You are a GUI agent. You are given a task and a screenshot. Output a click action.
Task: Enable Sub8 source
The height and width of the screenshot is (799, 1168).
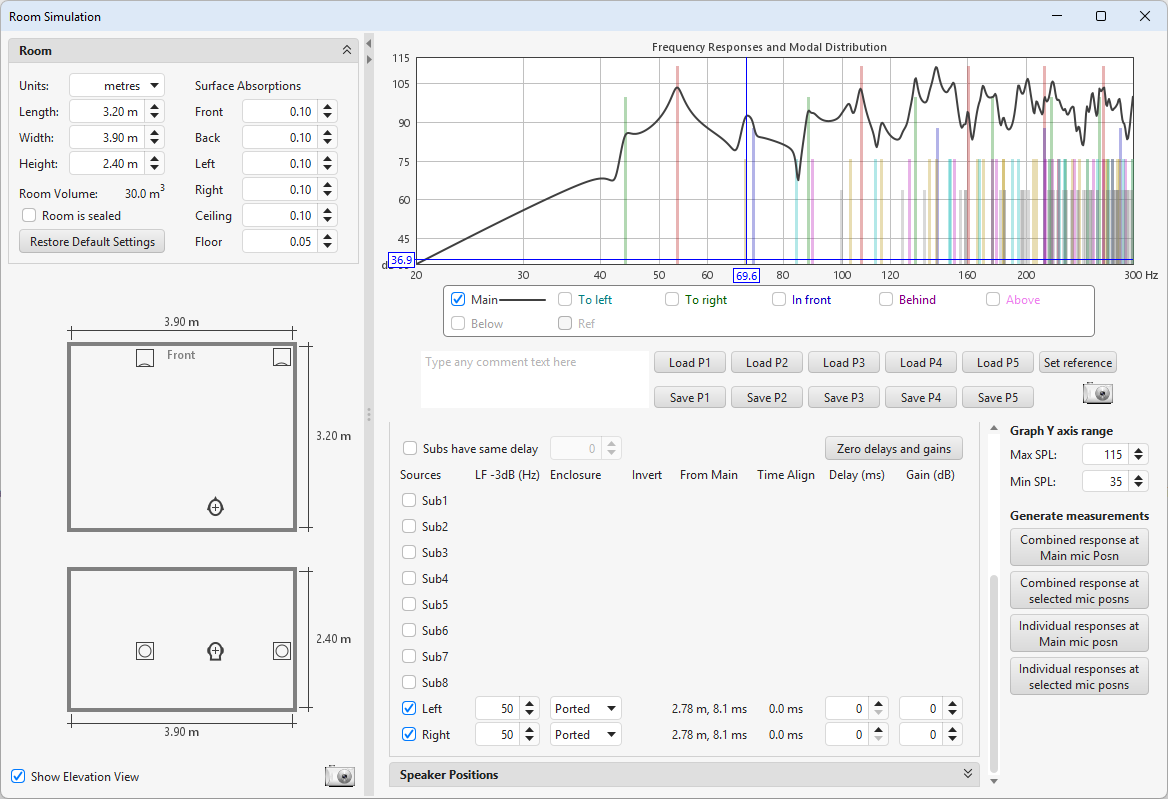[x=409, y=682]
